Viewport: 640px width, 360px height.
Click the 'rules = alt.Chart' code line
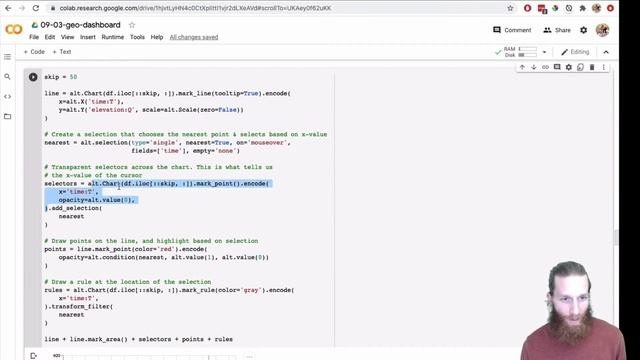coord(169,290)
